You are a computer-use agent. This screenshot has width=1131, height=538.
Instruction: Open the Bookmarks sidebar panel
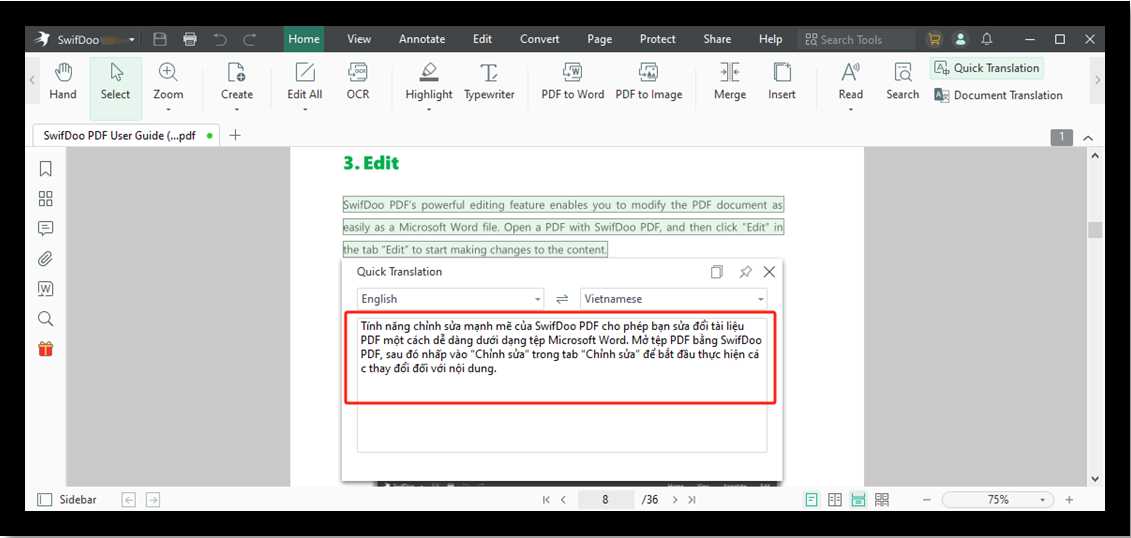(45, 169)
